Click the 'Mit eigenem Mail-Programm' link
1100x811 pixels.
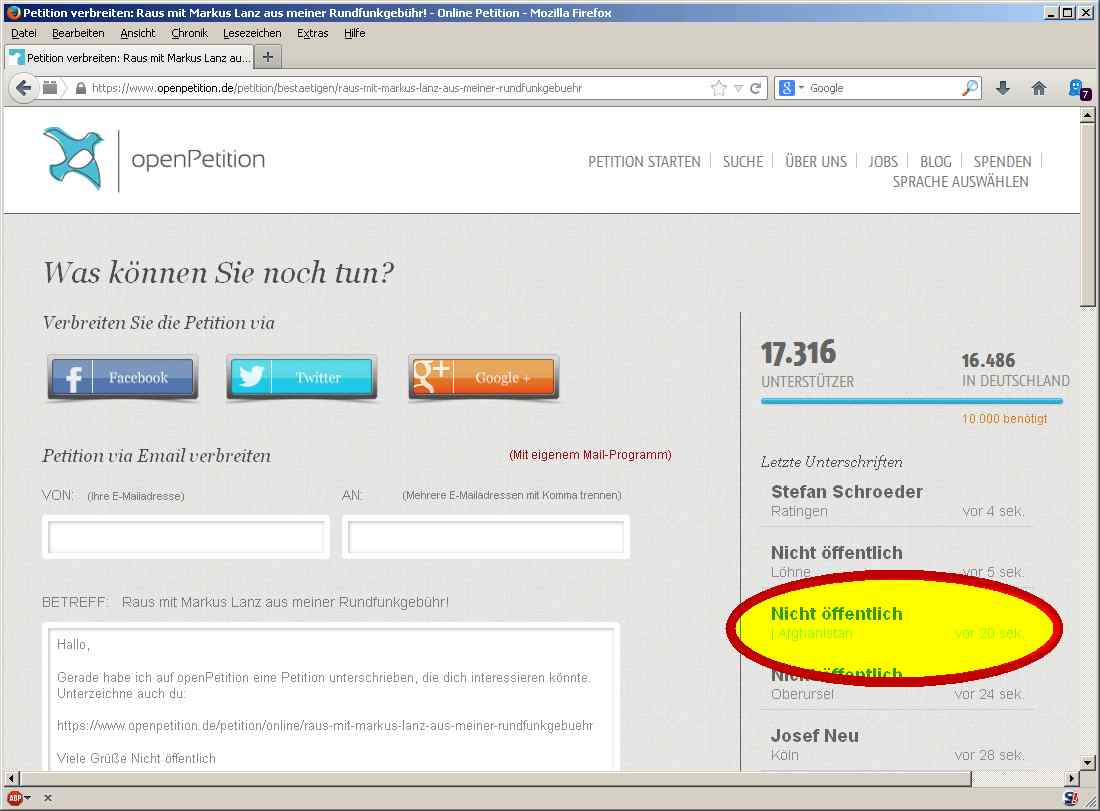(590, 455)
